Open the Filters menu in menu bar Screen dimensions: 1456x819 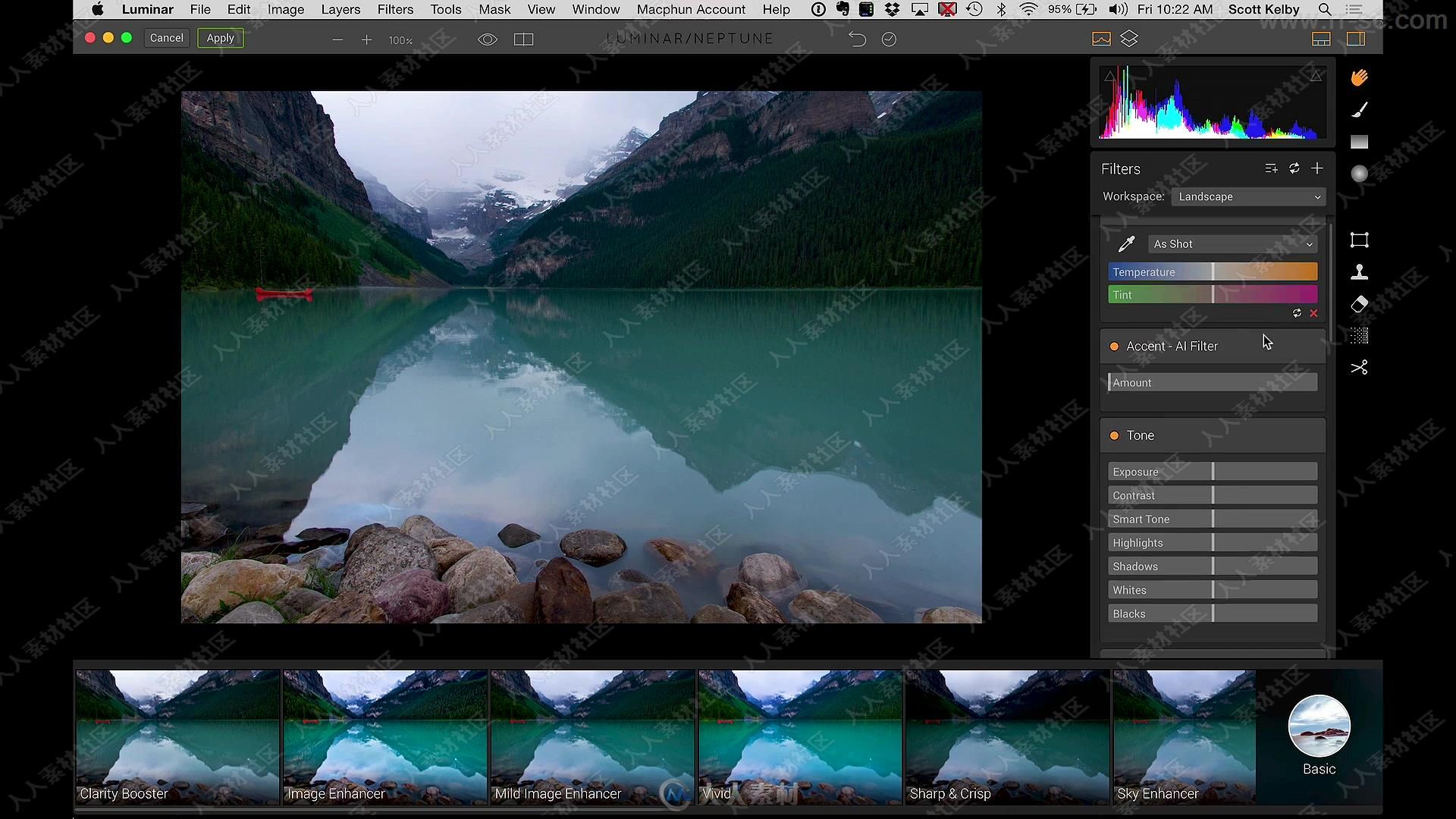(394, 9)
